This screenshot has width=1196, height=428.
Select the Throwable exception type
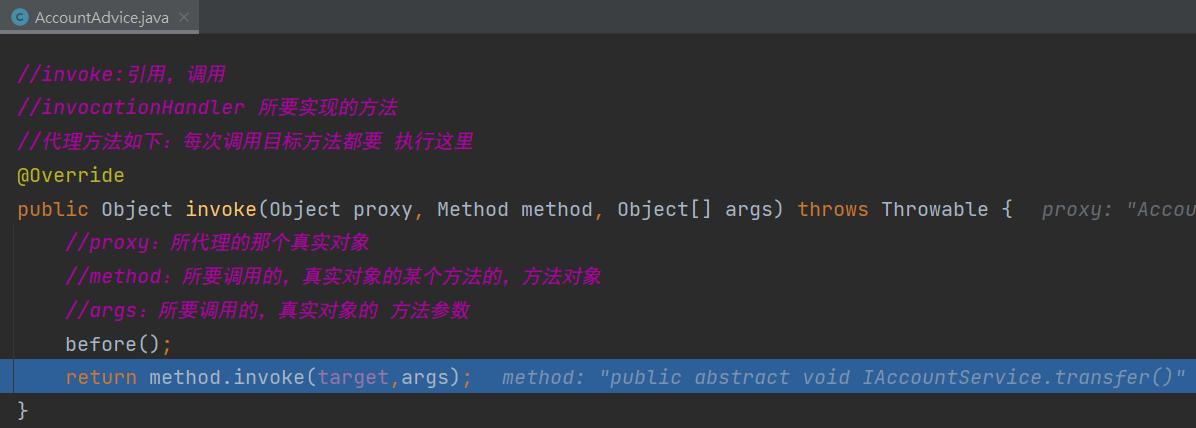(934, 210)
